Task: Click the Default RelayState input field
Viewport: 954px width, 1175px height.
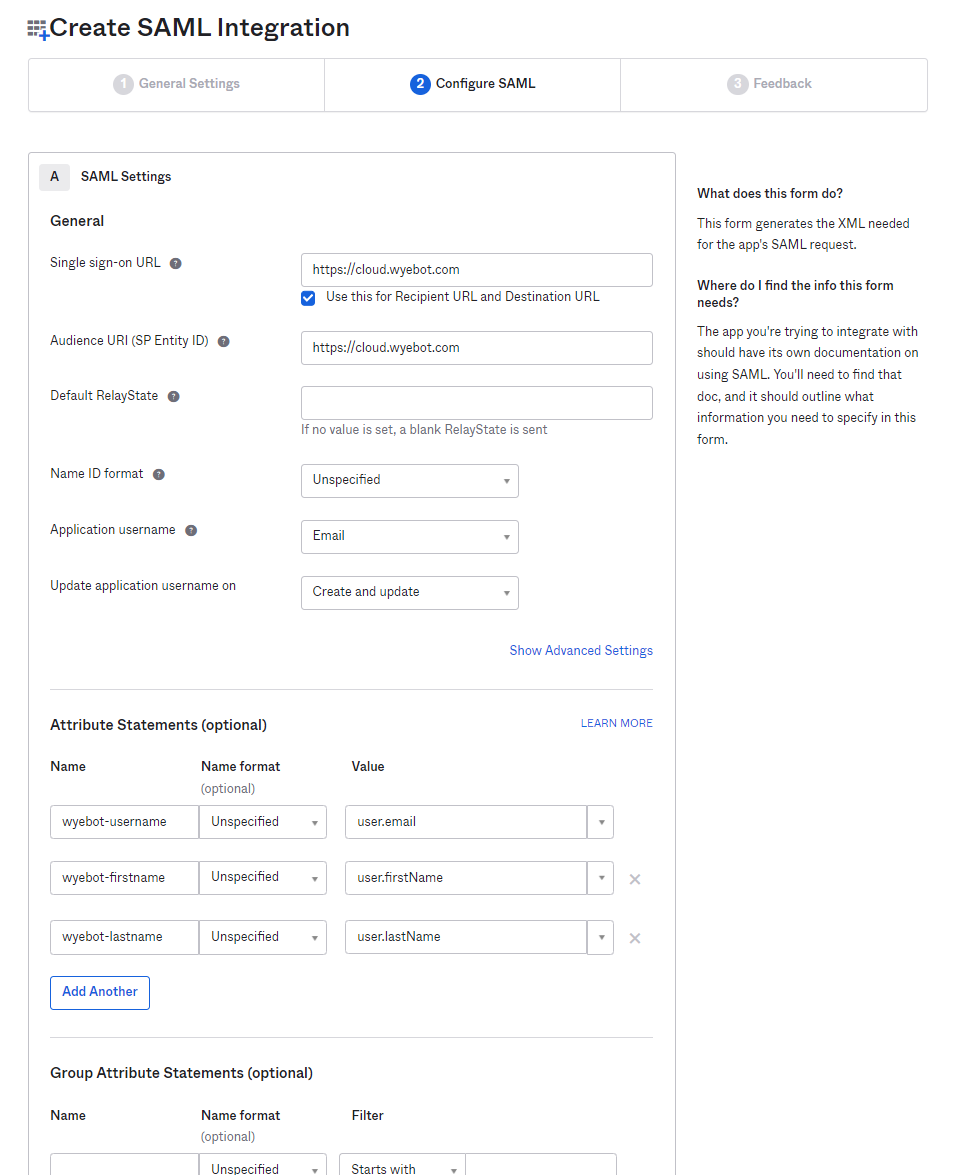Action: point(477,403)
